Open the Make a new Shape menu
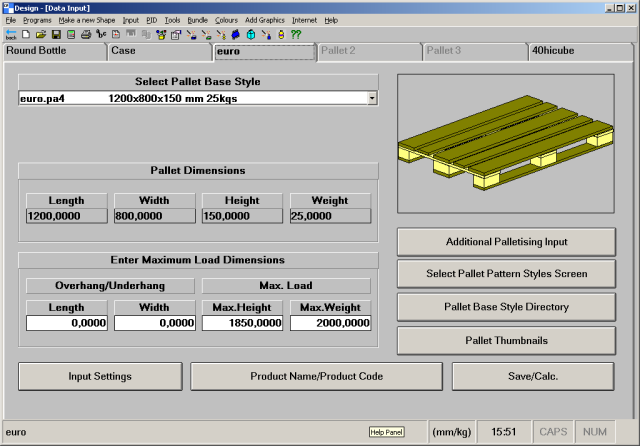Viewport: 640px width, 446px height. (87, 20)
